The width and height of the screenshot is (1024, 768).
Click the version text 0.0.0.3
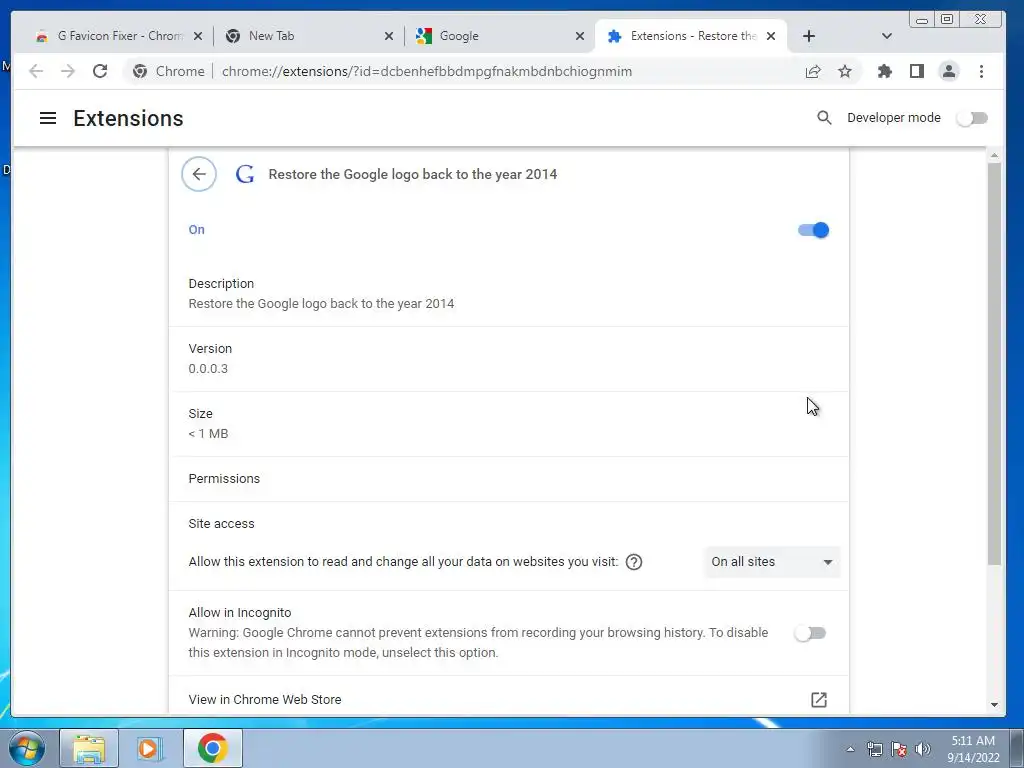tap(208, 369)
